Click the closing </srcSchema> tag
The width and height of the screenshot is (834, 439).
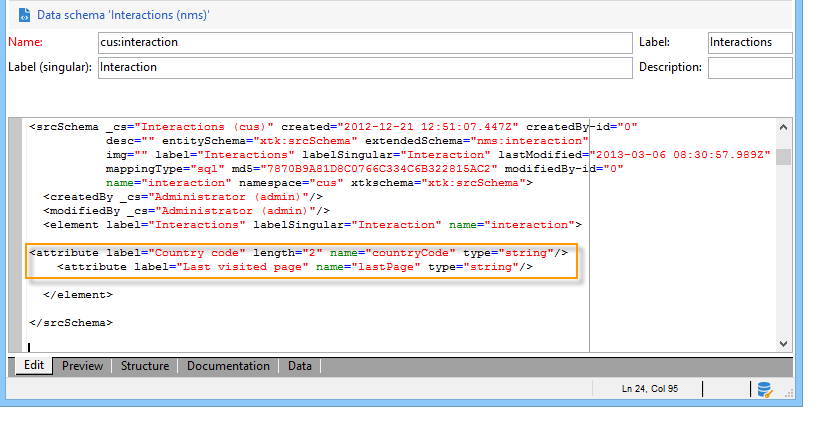71,323
